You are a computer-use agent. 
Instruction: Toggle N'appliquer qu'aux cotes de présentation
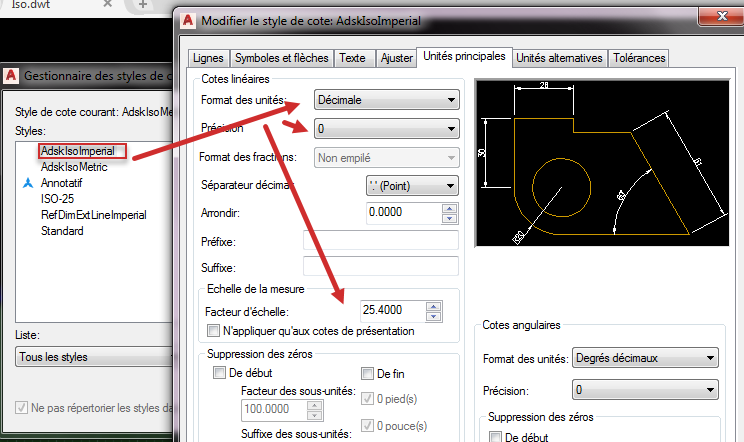tap(214, 331)
